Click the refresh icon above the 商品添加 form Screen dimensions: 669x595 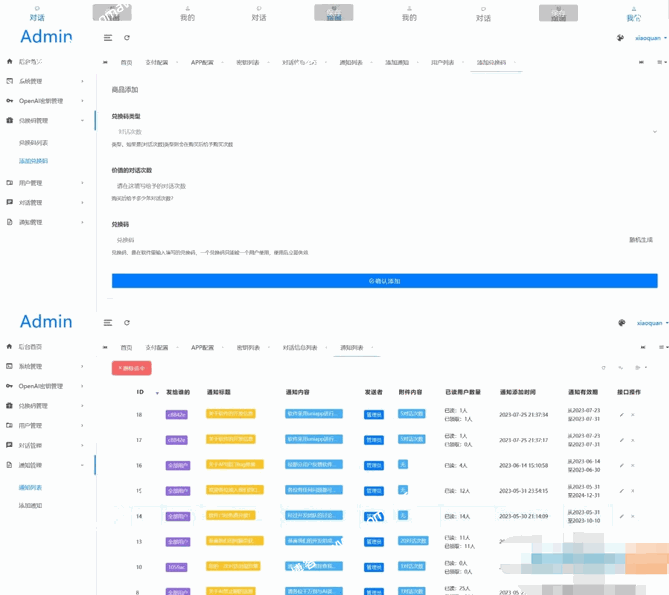pyautogui.click(x=127, y=38)
